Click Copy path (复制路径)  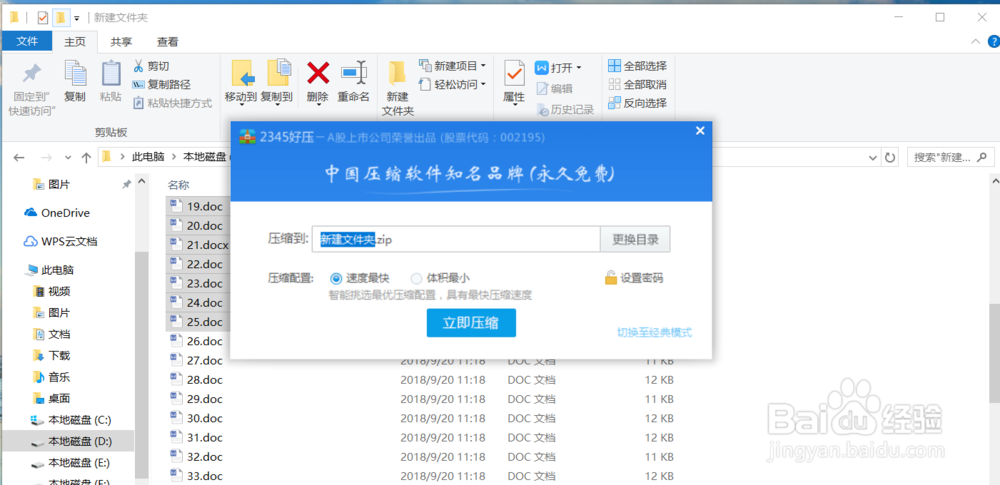(x=161, y=84)
